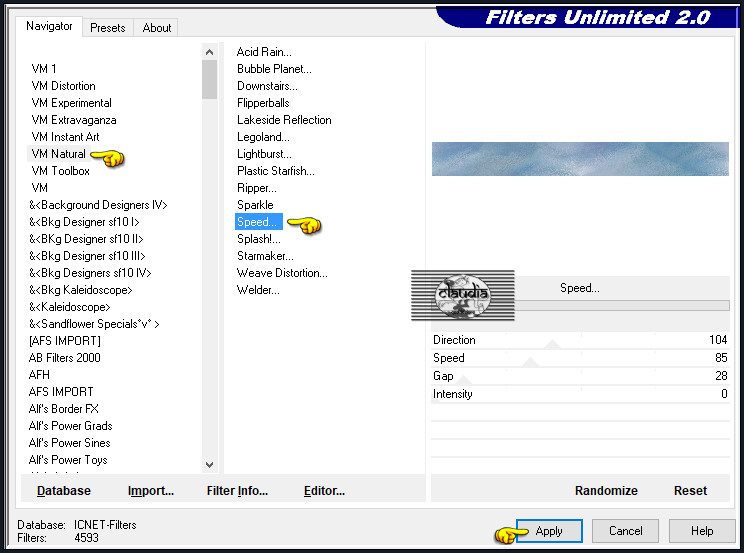Choose the Downstairs... filter
The height and width of the screenshot is (553, 744).
[x=267, y=86]
